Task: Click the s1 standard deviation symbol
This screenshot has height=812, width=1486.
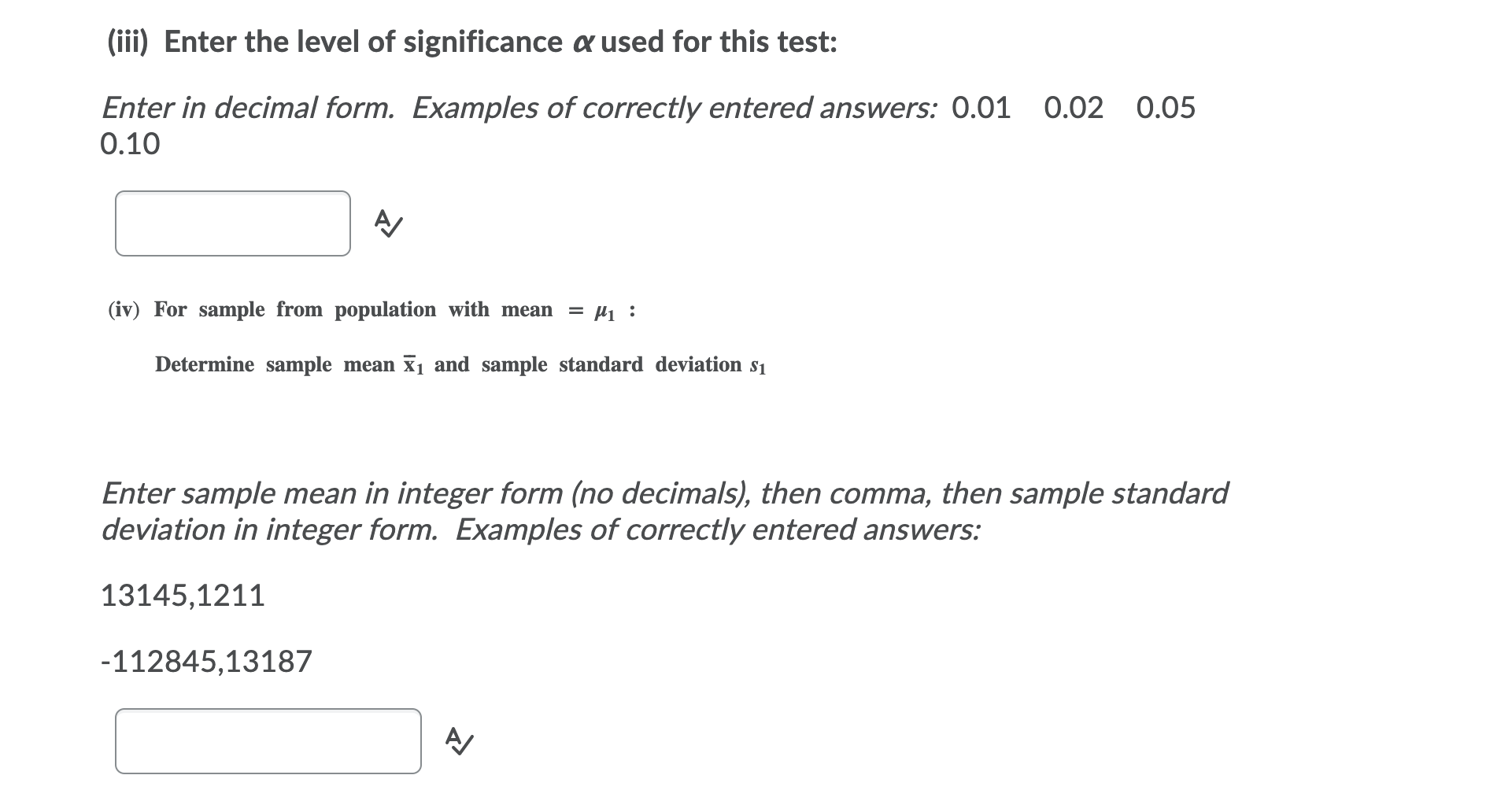Action: click(x=758, y=366)
